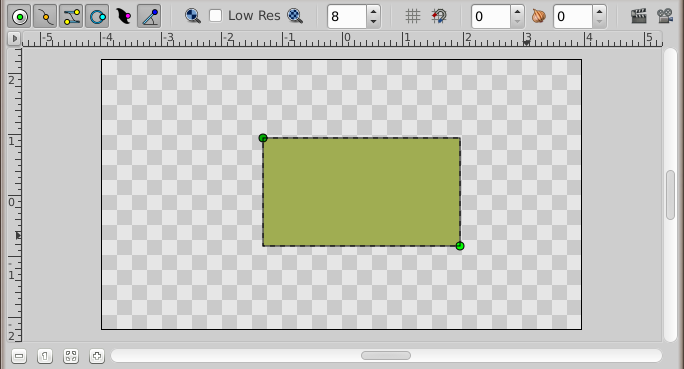Image resolution: width=684 pixels, height=369 pixels.
Task: Click the horizontal scrollbar thumb
Action: click(x=386, y=356)
